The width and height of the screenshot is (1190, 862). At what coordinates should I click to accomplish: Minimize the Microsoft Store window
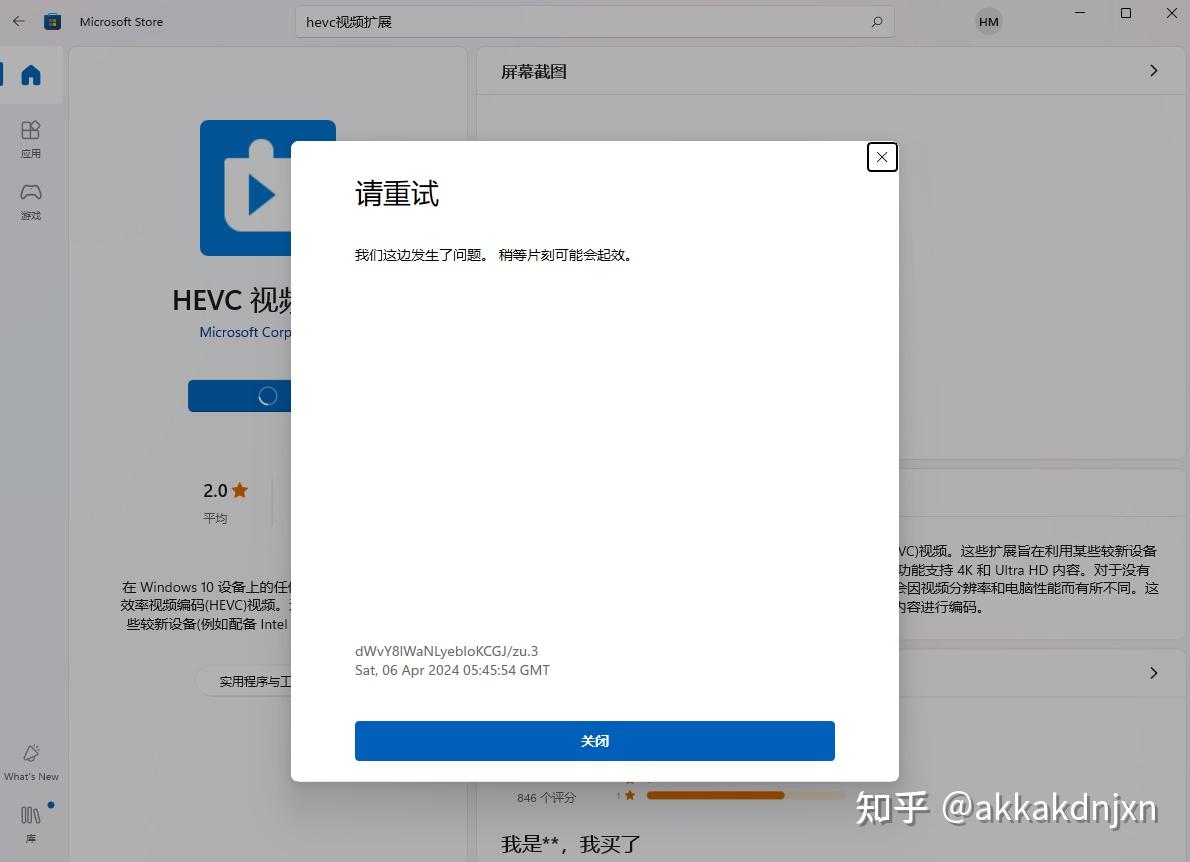pos(1080,13)
